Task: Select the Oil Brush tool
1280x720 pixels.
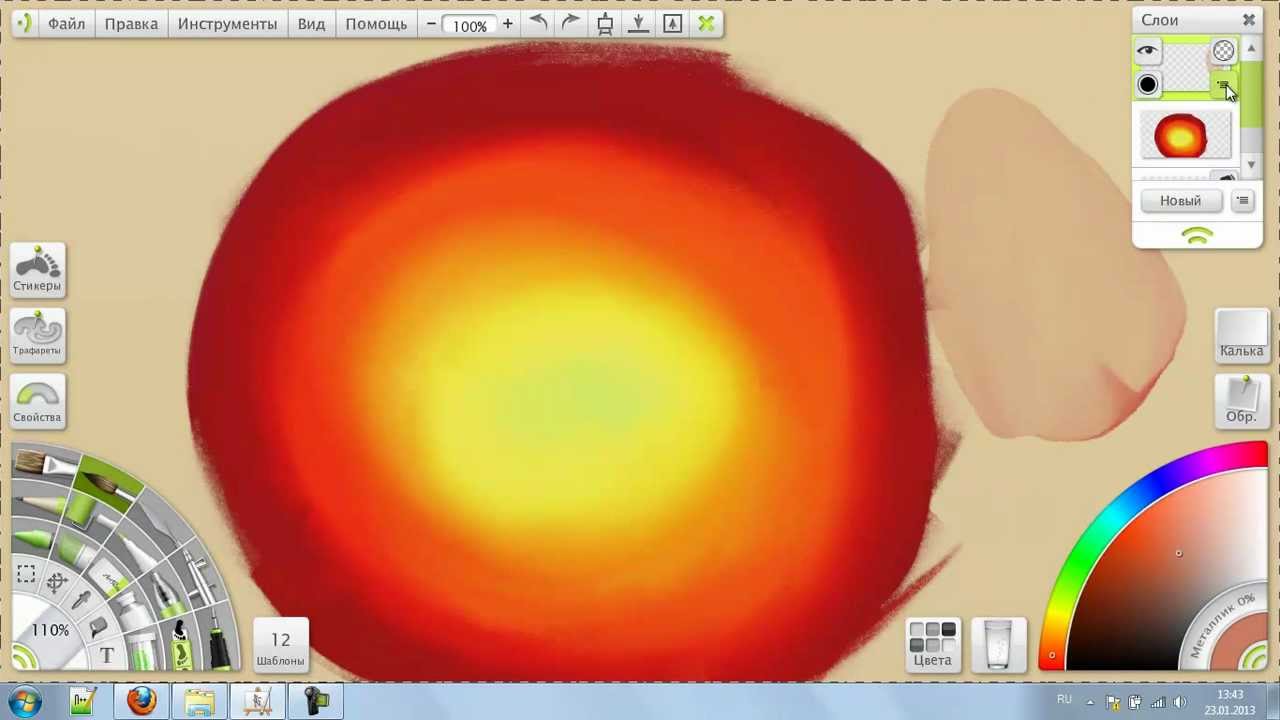Action: [x=43, y=464]
